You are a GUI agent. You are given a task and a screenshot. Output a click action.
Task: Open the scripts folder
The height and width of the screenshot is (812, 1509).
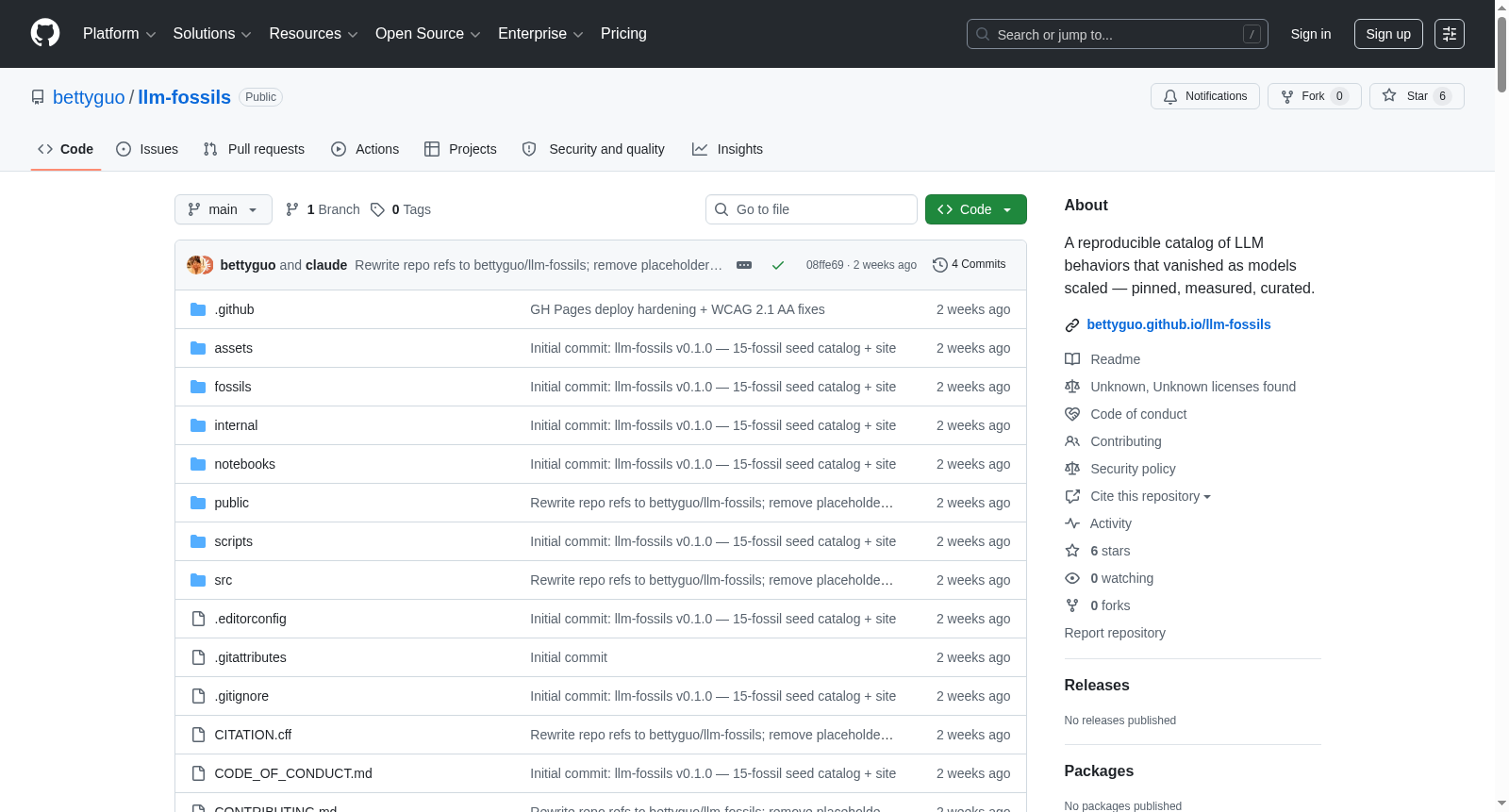pos(234,541)
